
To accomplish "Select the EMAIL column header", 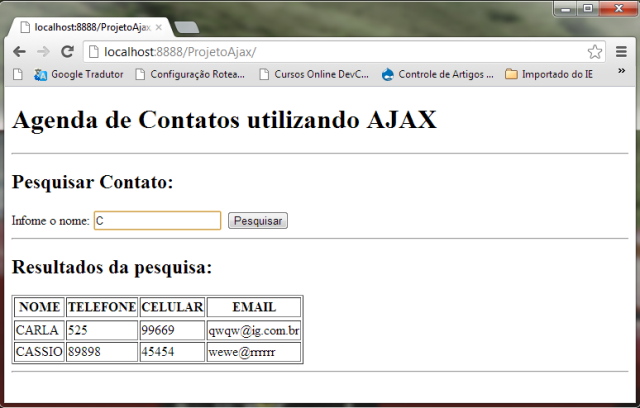I will [254, 307].
